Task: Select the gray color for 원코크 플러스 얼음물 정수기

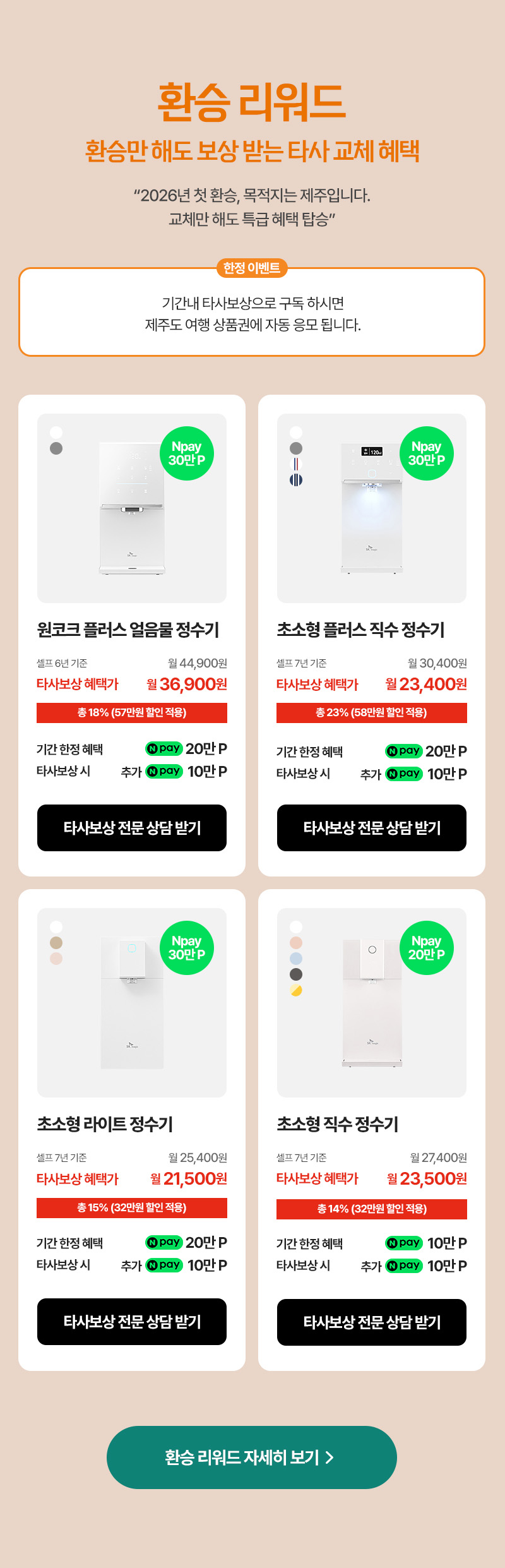Action: pos(56,448)
